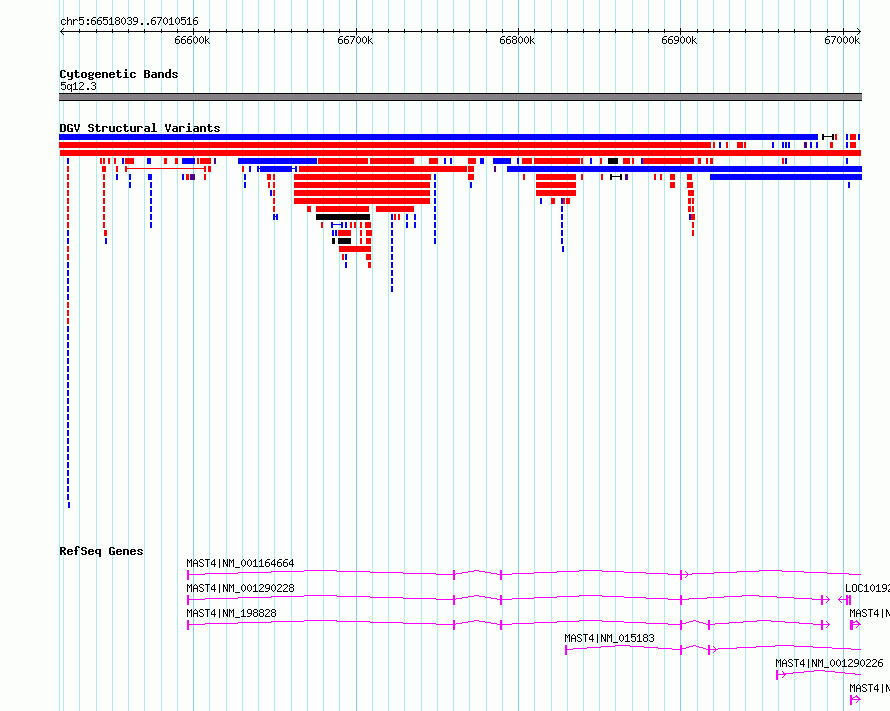Select the MAST4|NM_001290226 transcript glyph
Screen dimensions: 890x711
[x=818, y=674]
